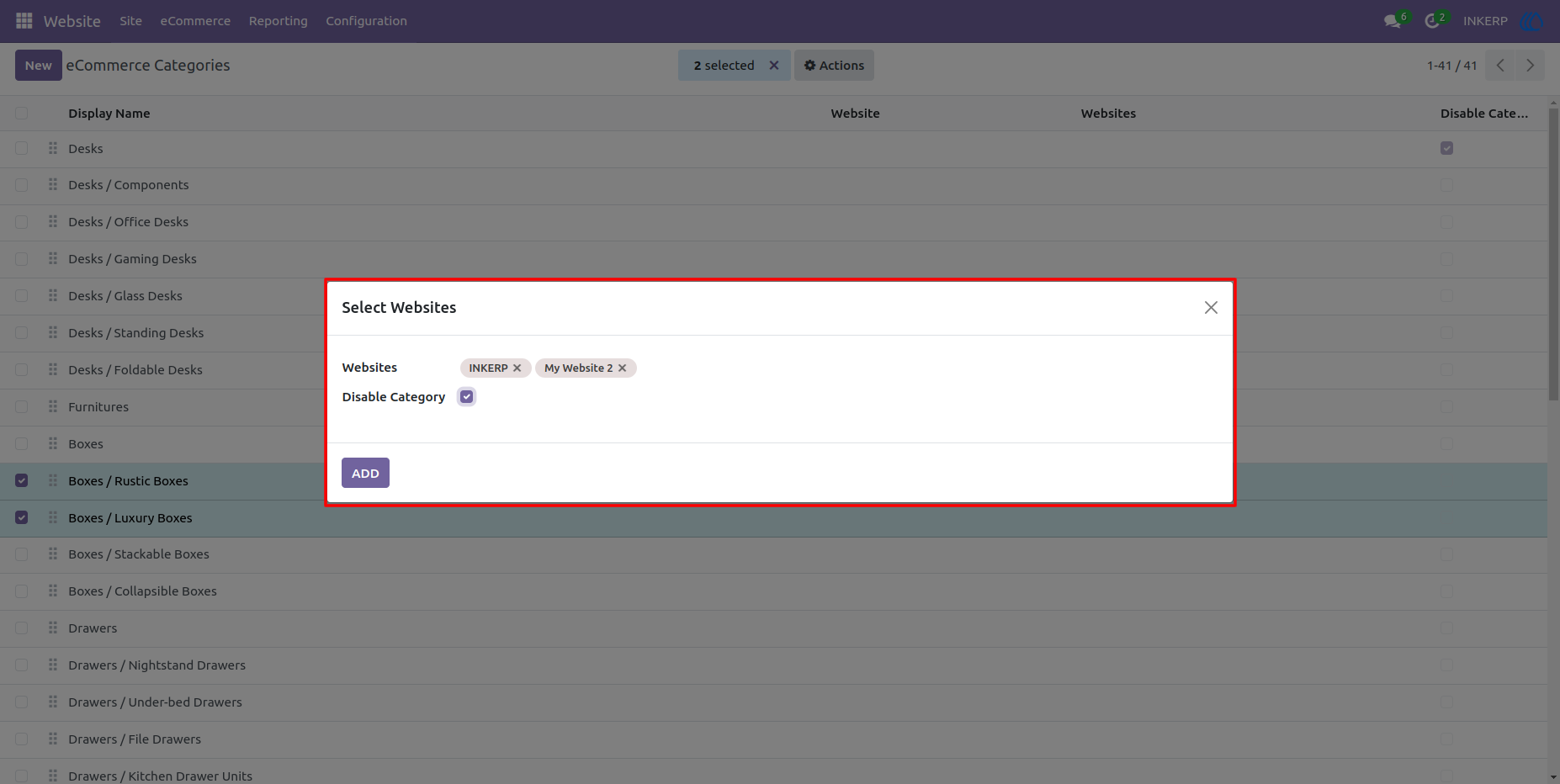The width and height of the screenshot is (1560, 784).
Task: Go to next page arrow
Action: tap(1530, 66)
